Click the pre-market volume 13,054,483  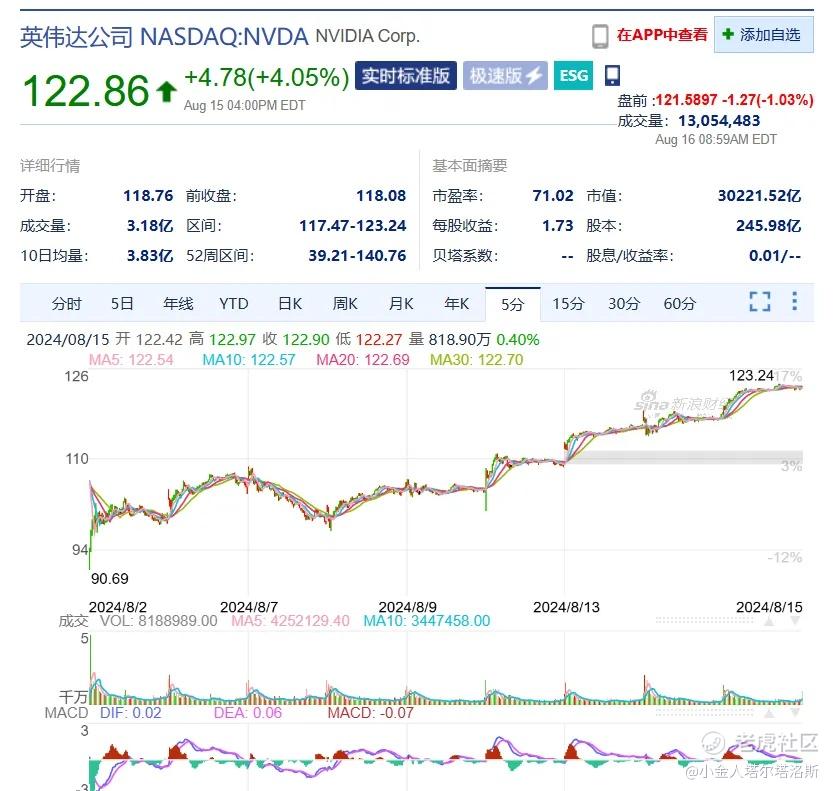tap(719, 121)
